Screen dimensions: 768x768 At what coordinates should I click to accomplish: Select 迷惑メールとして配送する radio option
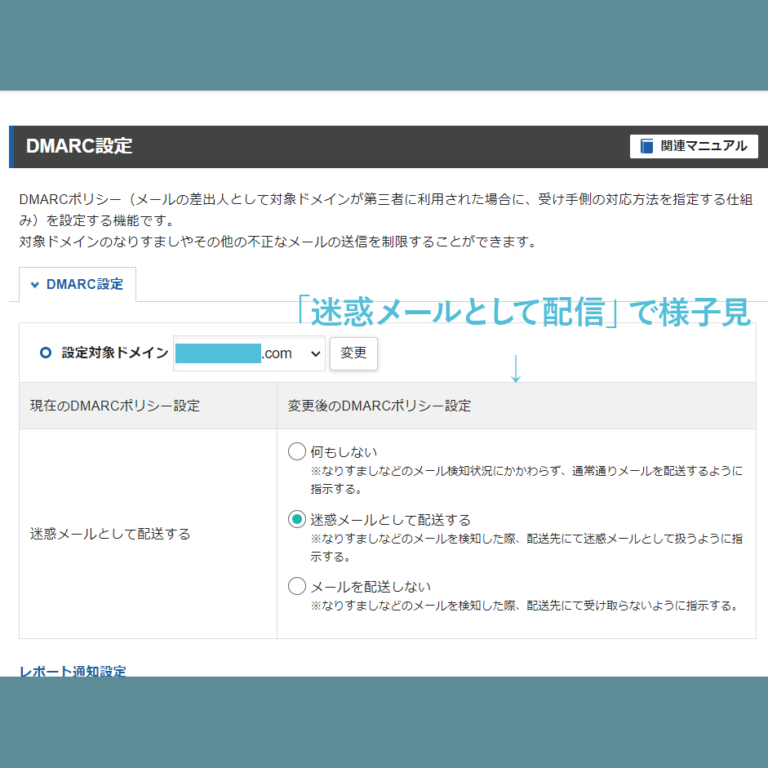(x=297, y=519)
